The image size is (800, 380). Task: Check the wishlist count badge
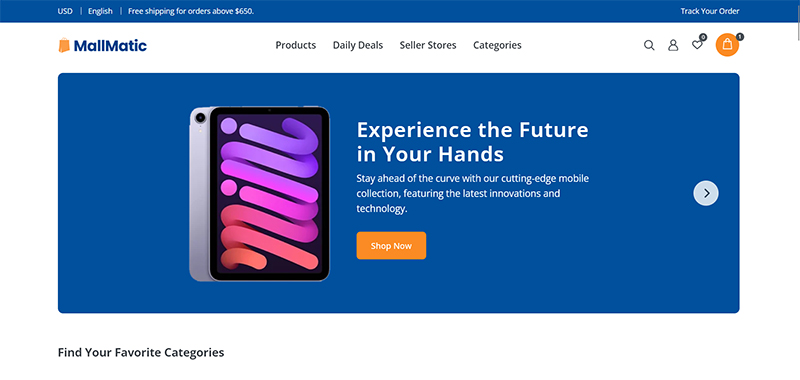[x=703, y=37]
